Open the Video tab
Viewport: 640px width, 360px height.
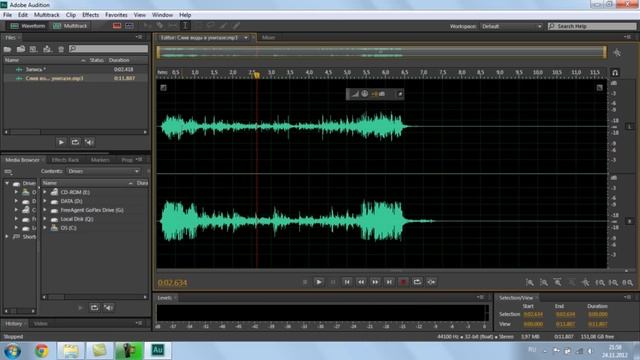coord(40,324)
